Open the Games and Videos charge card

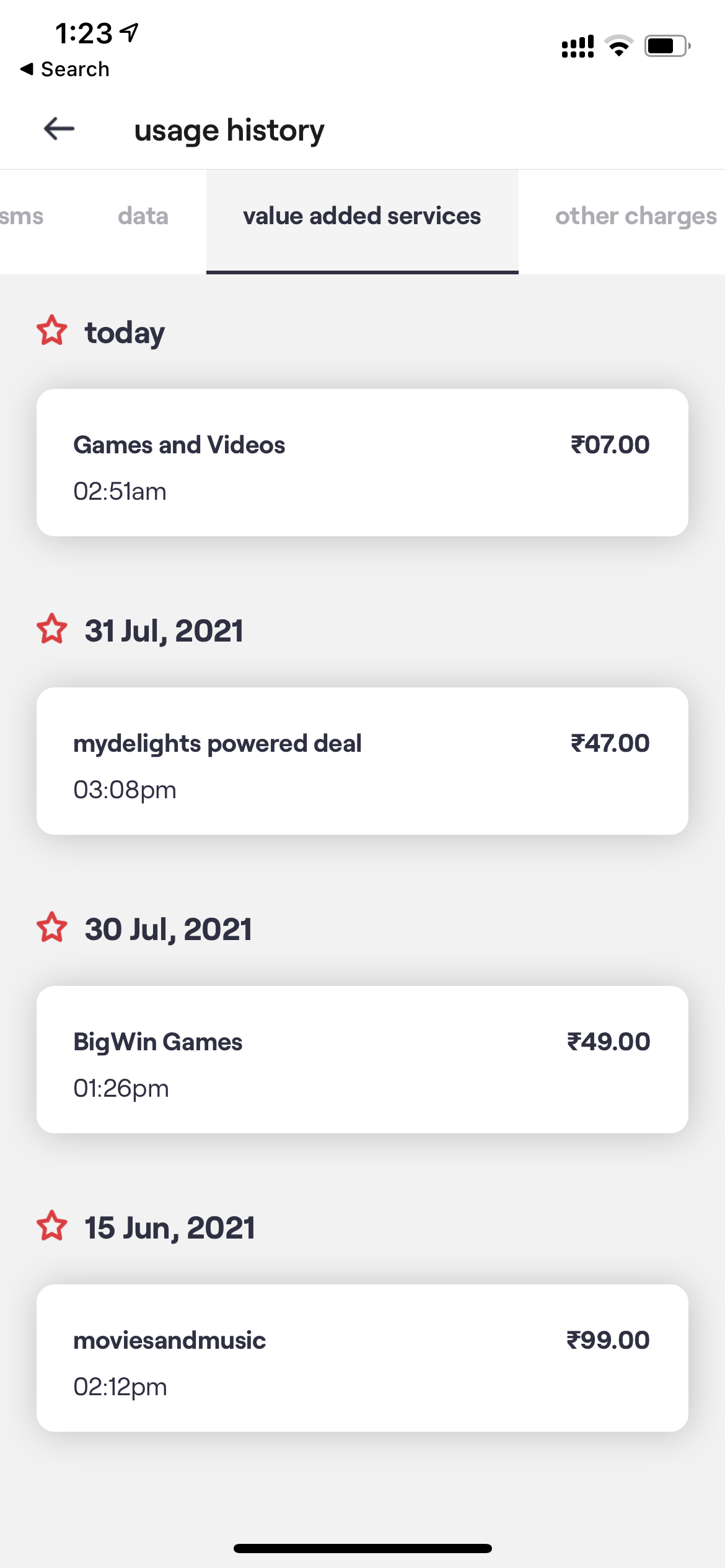[362, 463]
